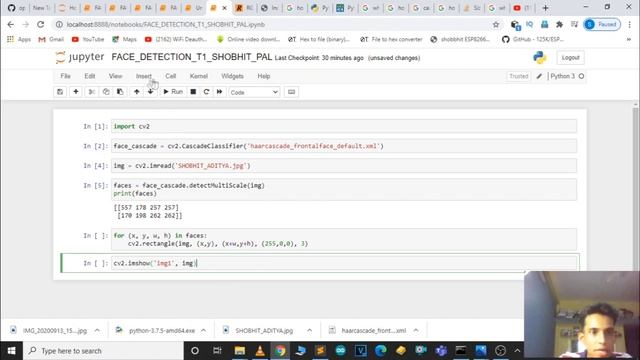Image resolution: width=640 pixels, height=360 pixels.
Task: Paste cells below icon
Action: (x=120, y=92)
